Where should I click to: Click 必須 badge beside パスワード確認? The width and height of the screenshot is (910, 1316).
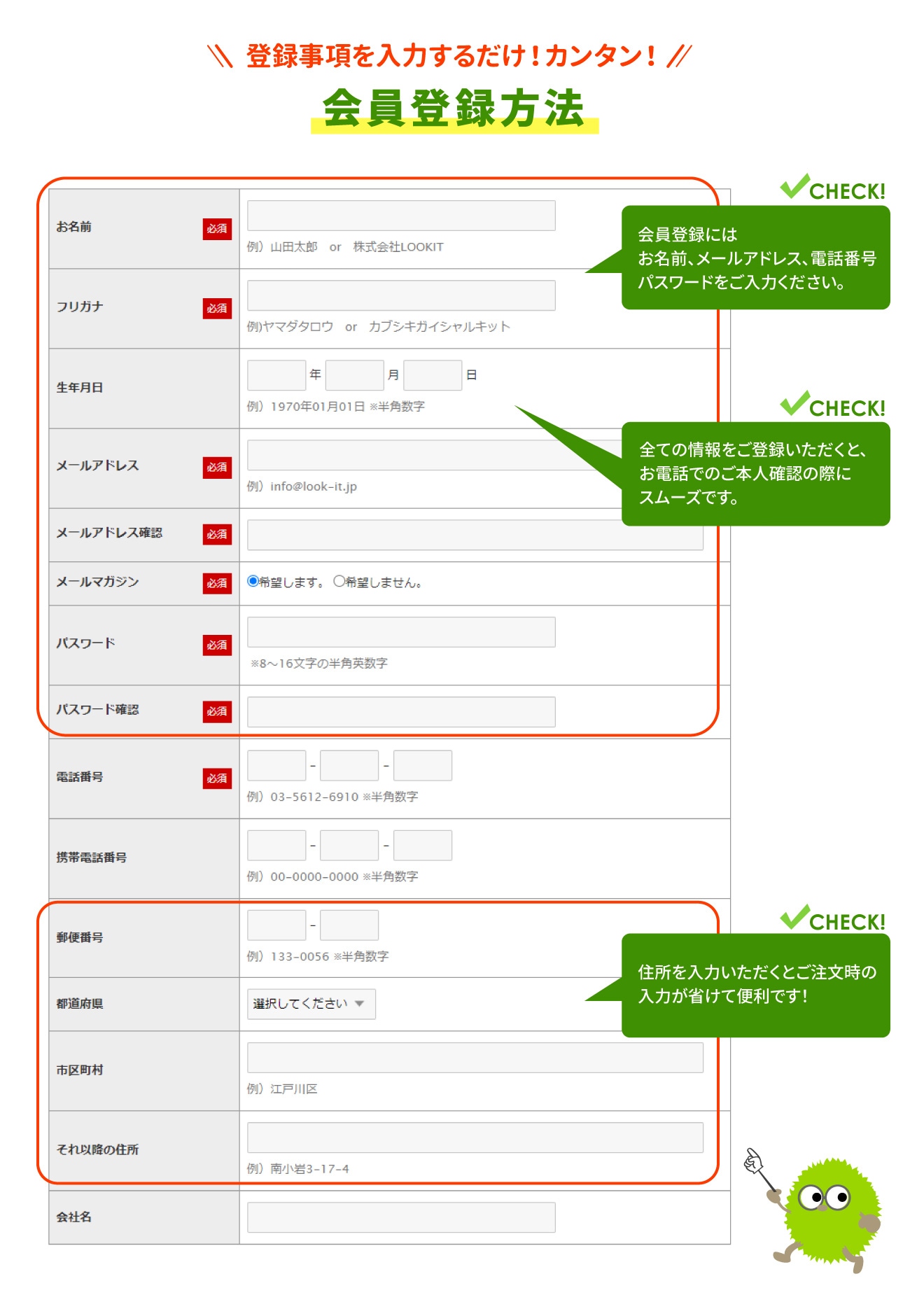217,712
